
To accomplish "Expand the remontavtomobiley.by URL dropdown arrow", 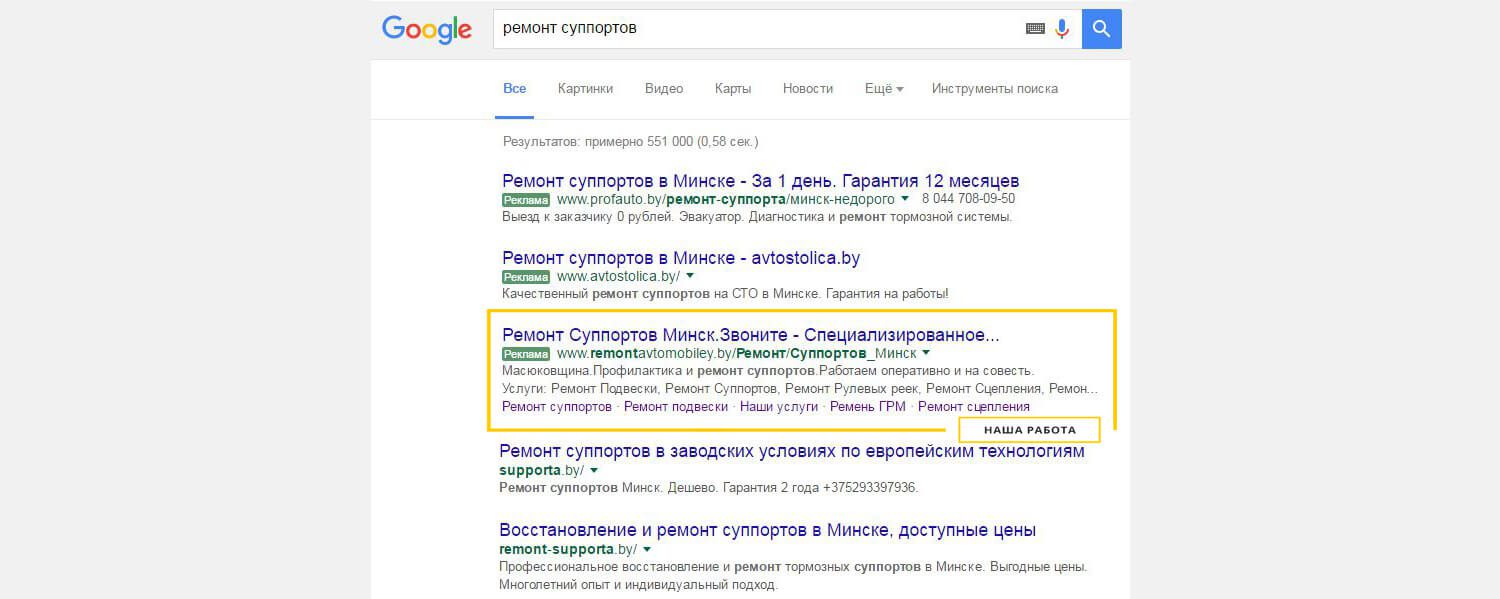I will [x=926, y=353].
